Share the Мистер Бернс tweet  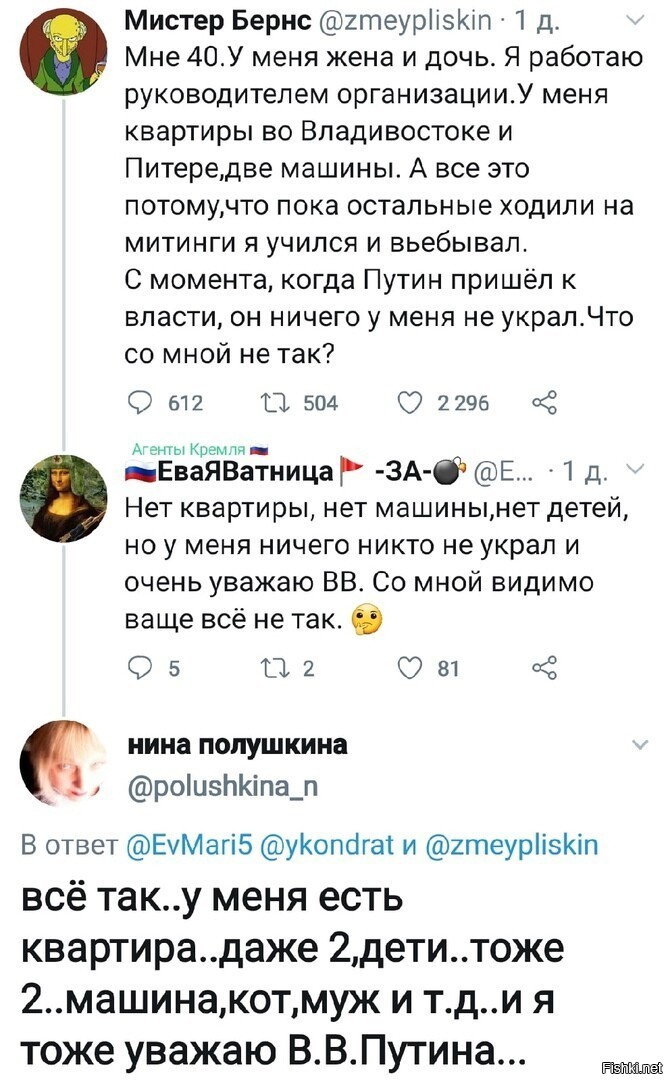(545, 402)
